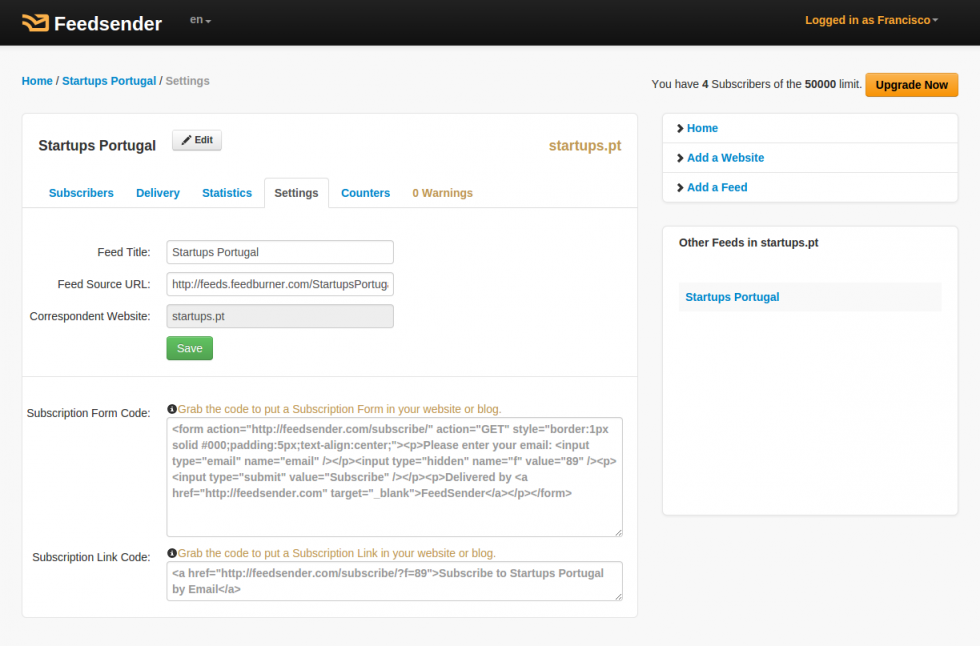Choose Add a Feed in sidebar

coord(717,187)
